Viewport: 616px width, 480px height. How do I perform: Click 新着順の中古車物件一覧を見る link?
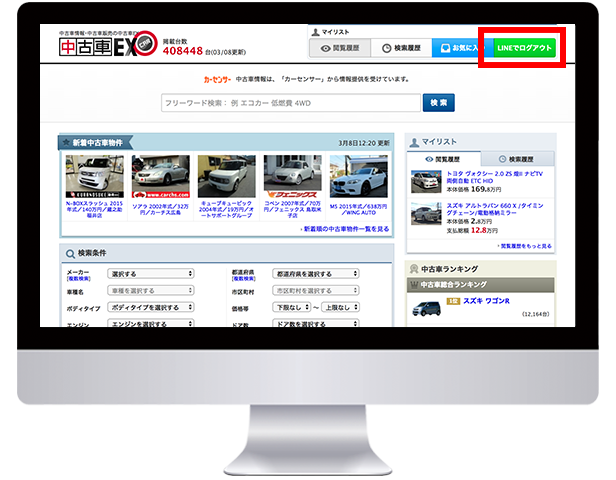(x=343, y=229)
